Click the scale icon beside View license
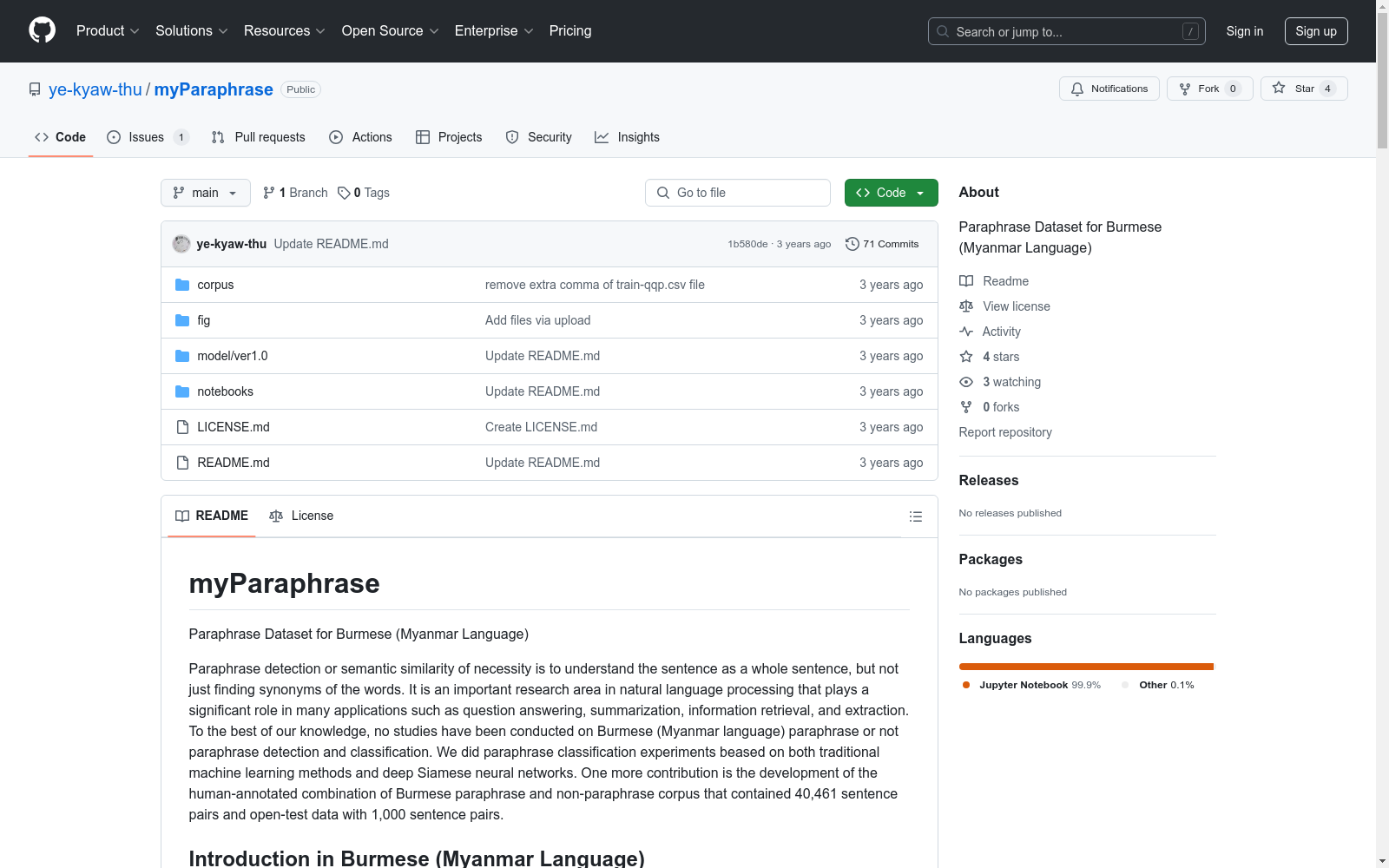The image size is (1389, 868). point(966,306)
